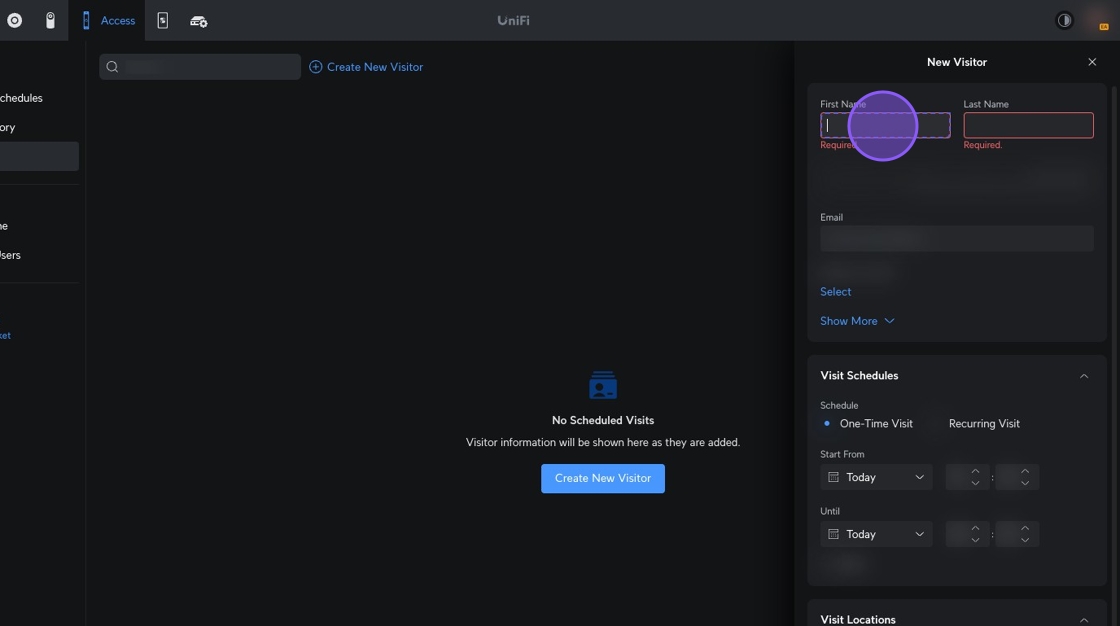Close the New Visitor panel
1120x626 pixels.
[1092, 62]
